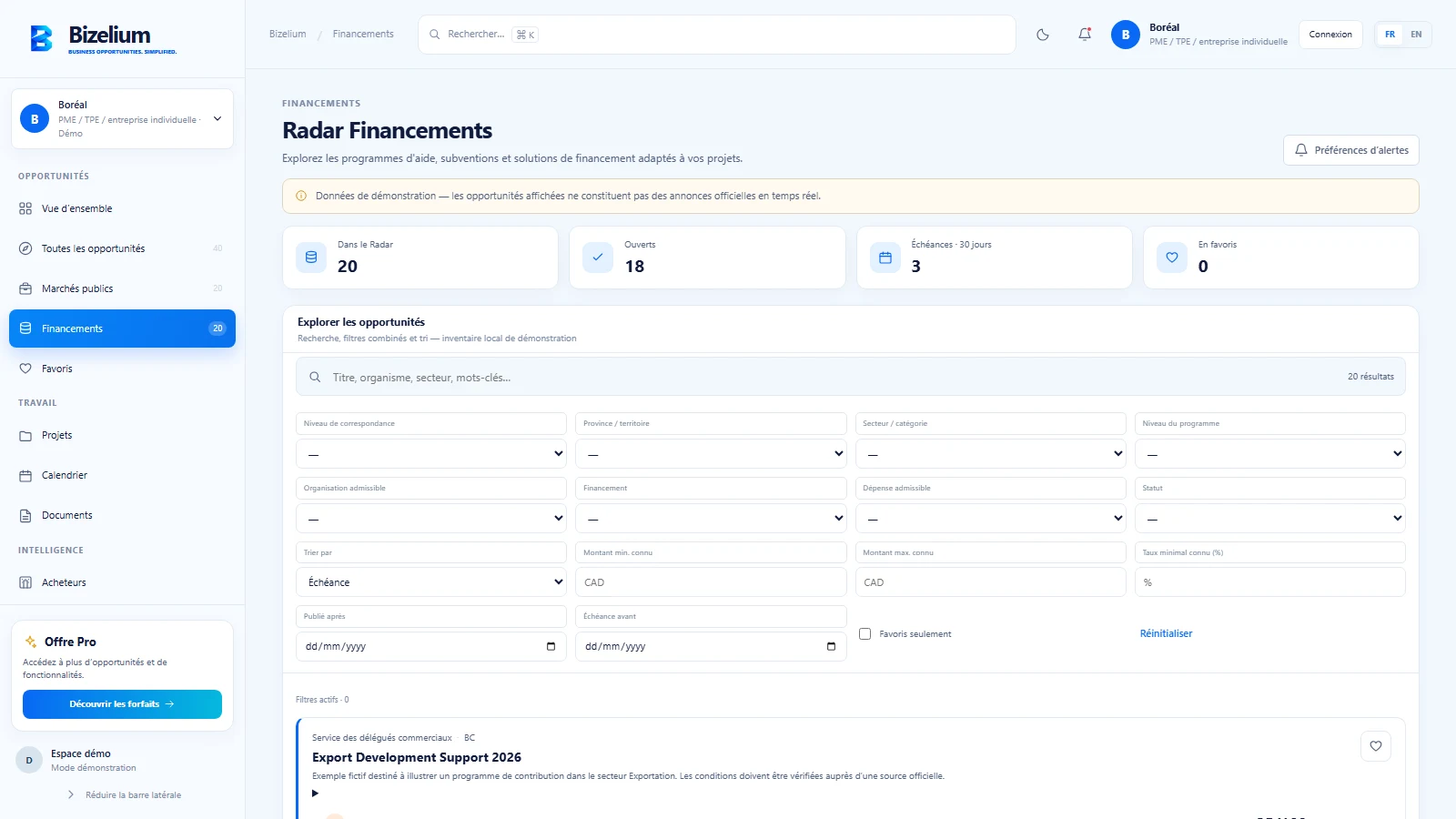
Task: Click info icon in demo data banner
Action: pyautogui.click(x=301, y=196)
